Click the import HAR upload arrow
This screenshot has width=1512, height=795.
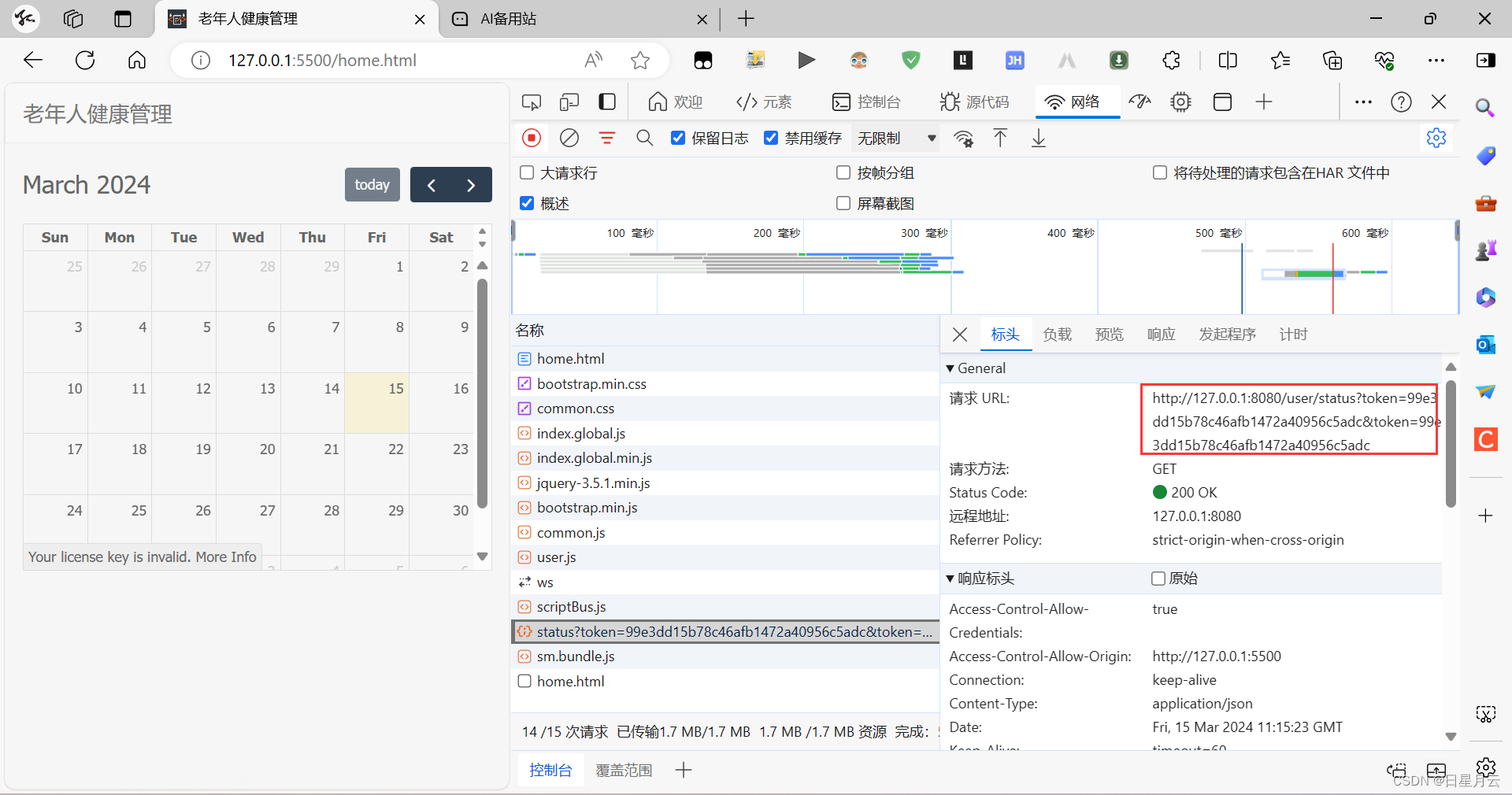(1000, 139)
